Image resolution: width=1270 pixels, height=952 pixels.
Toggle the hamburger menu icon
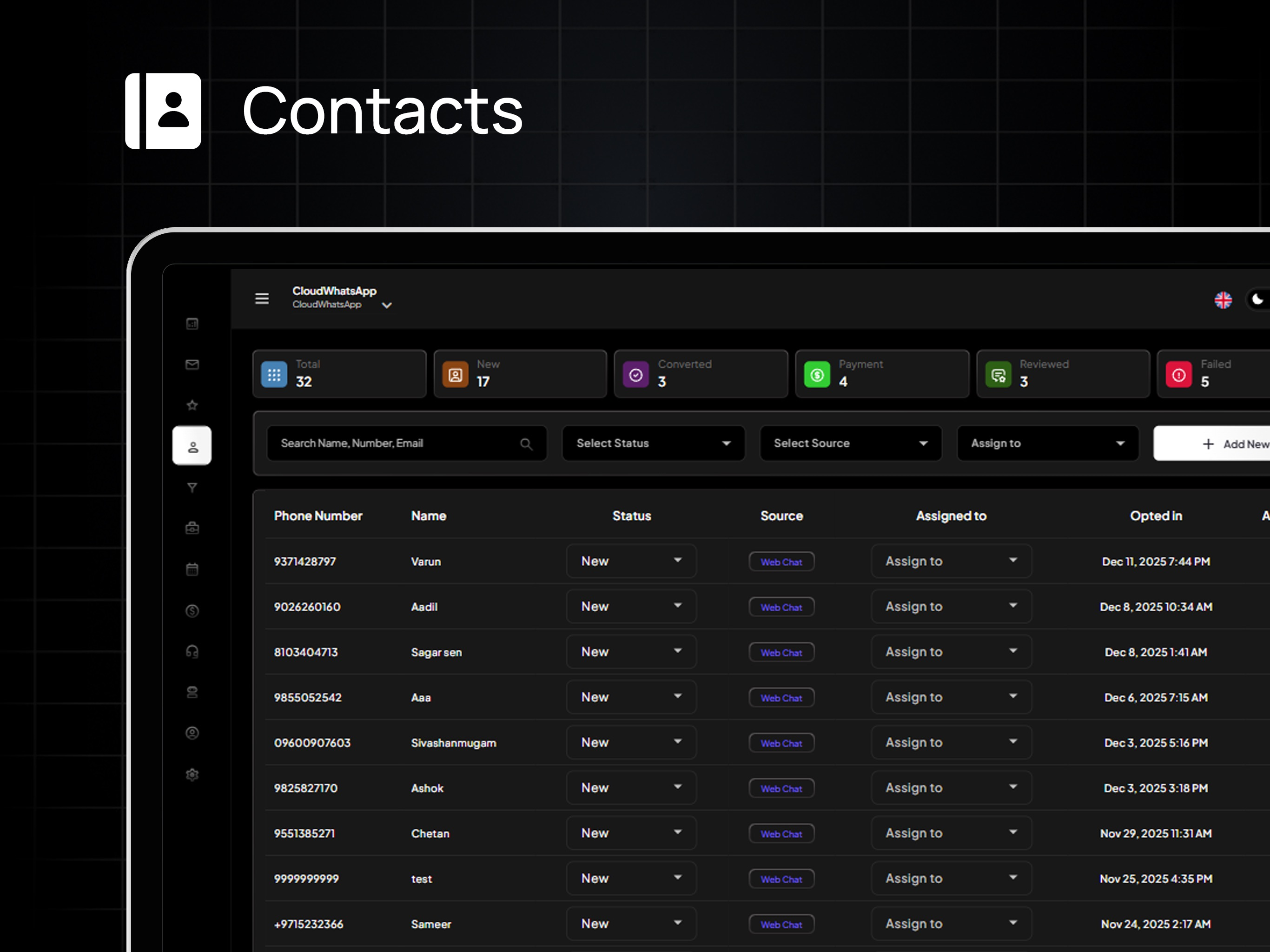pyautogui.click(x=262, y=298)
